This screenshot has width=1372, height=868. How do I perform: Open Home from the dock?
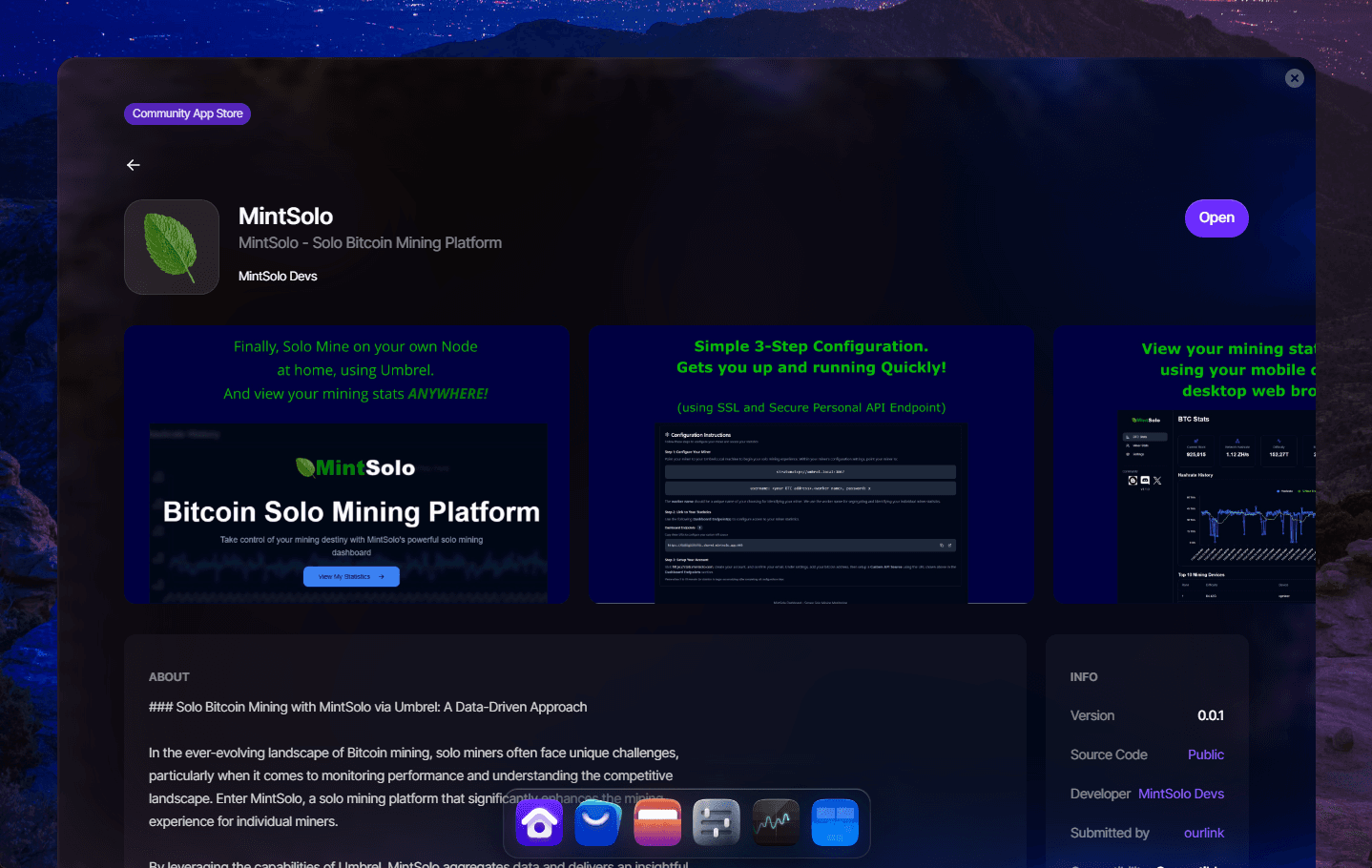coord(539,822)
